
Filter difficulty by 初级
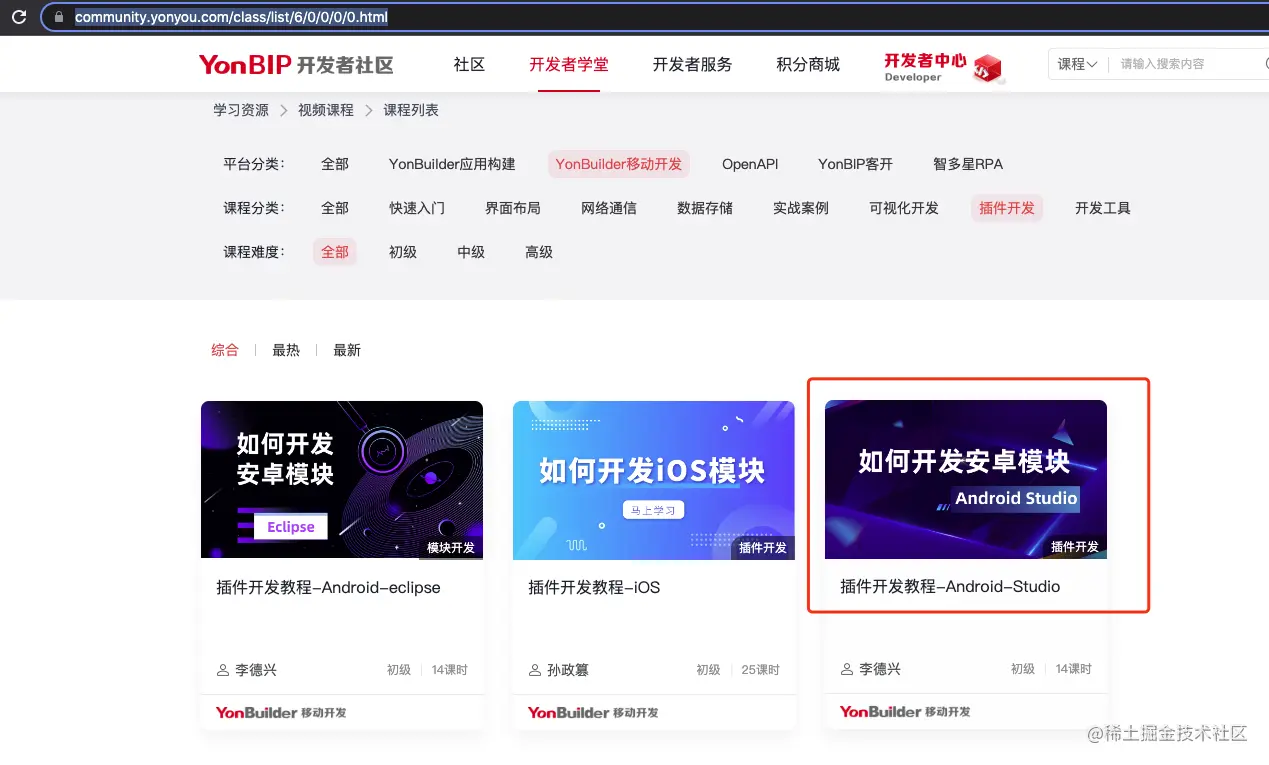(x=403, y=252)
